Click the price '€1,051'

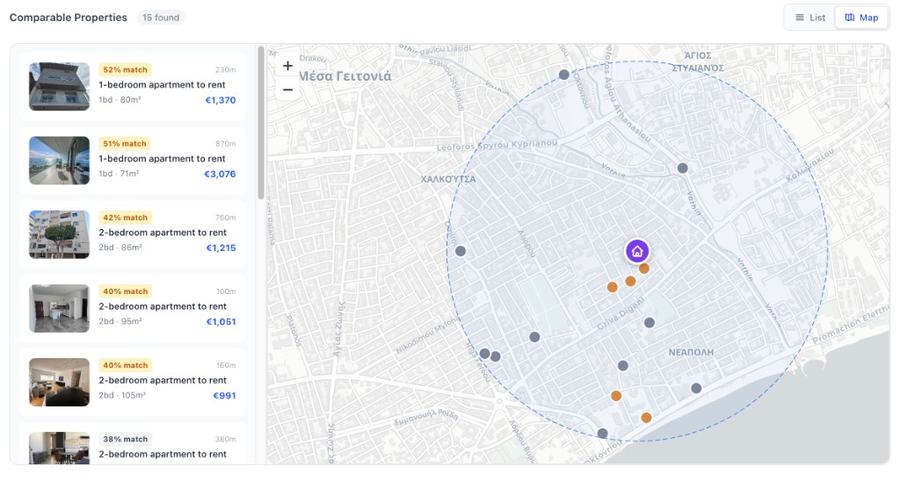pyautogui.click(x=221, y=322)
